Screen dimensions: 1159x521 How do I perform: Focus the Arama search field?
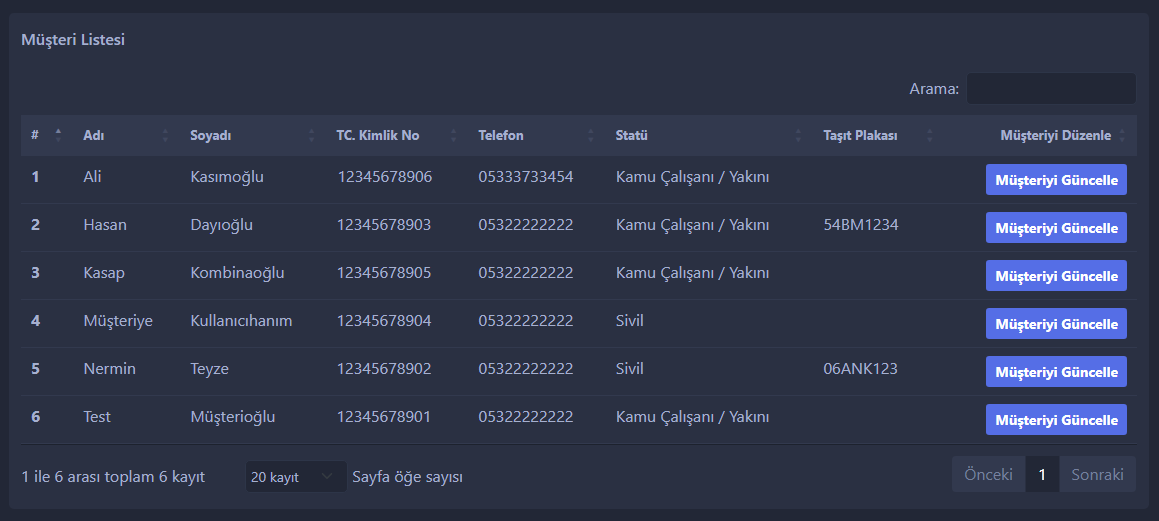point(1051,89)
